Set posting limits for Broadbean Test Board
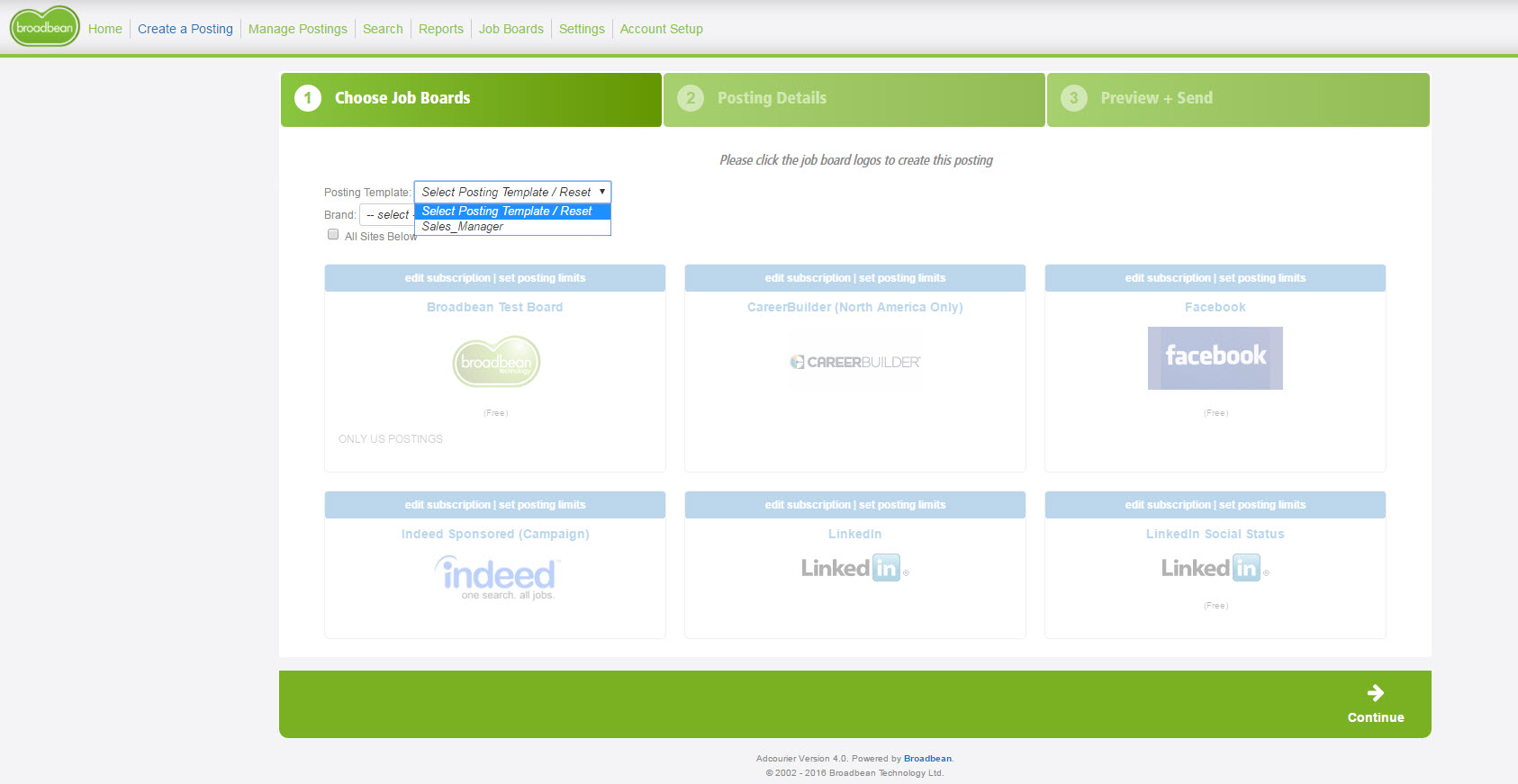The height and width of the screenshot is (784, 1518). point(542,278)
